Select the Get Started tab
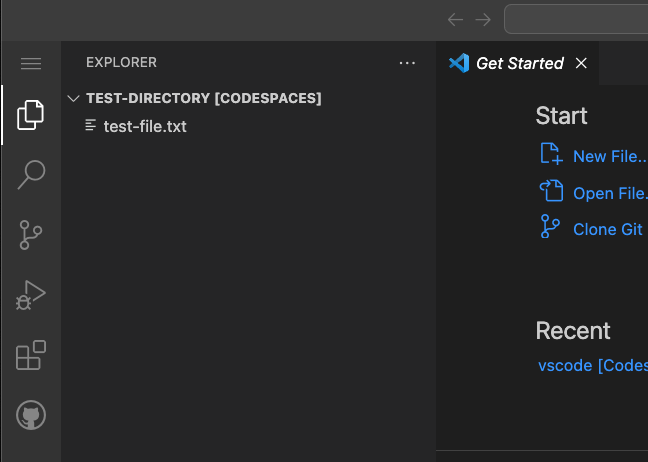The height and width of the screenshot is (462, 648). point(519,63)
